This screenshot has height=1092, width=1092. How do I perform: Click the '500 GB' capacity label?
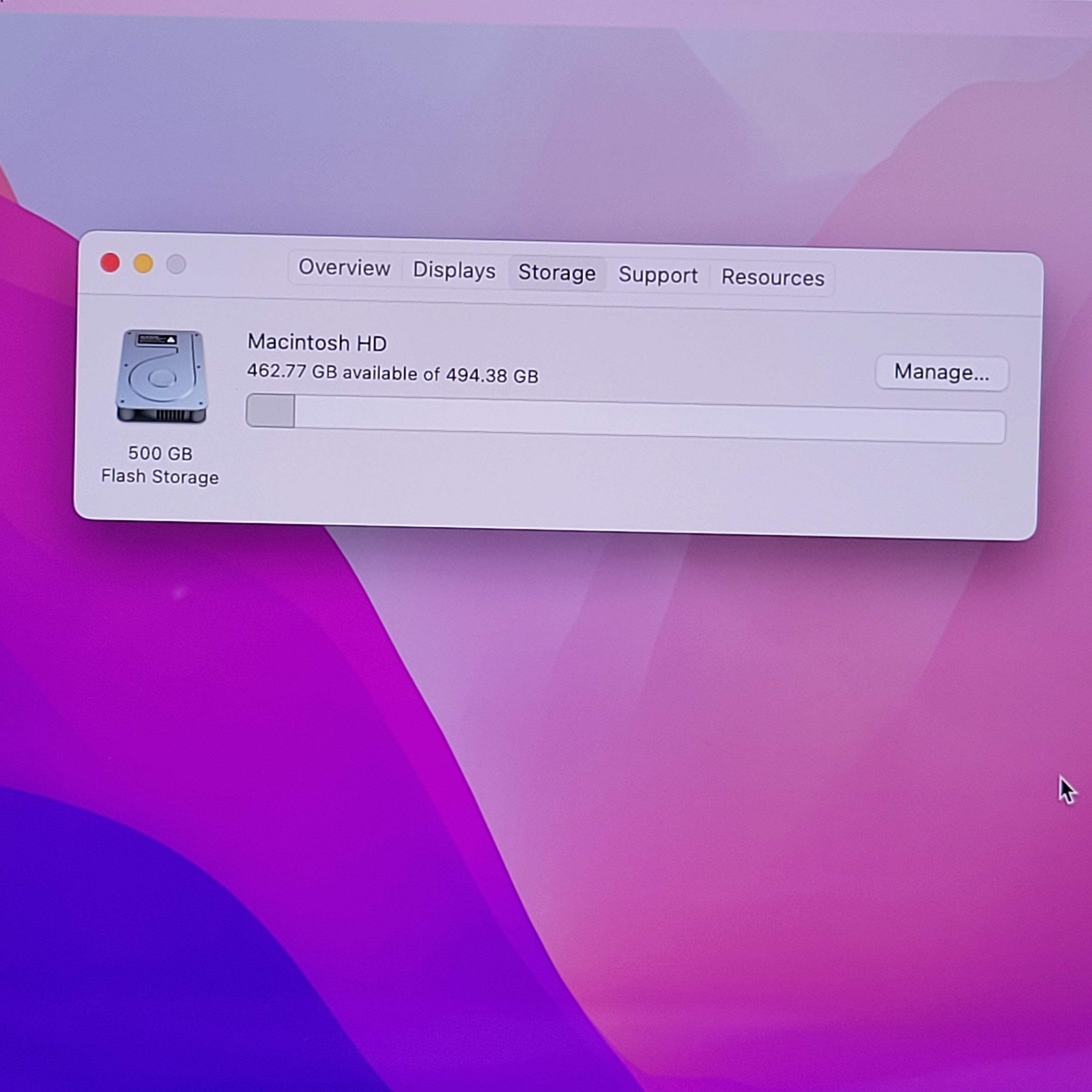(x=160, y=453)
